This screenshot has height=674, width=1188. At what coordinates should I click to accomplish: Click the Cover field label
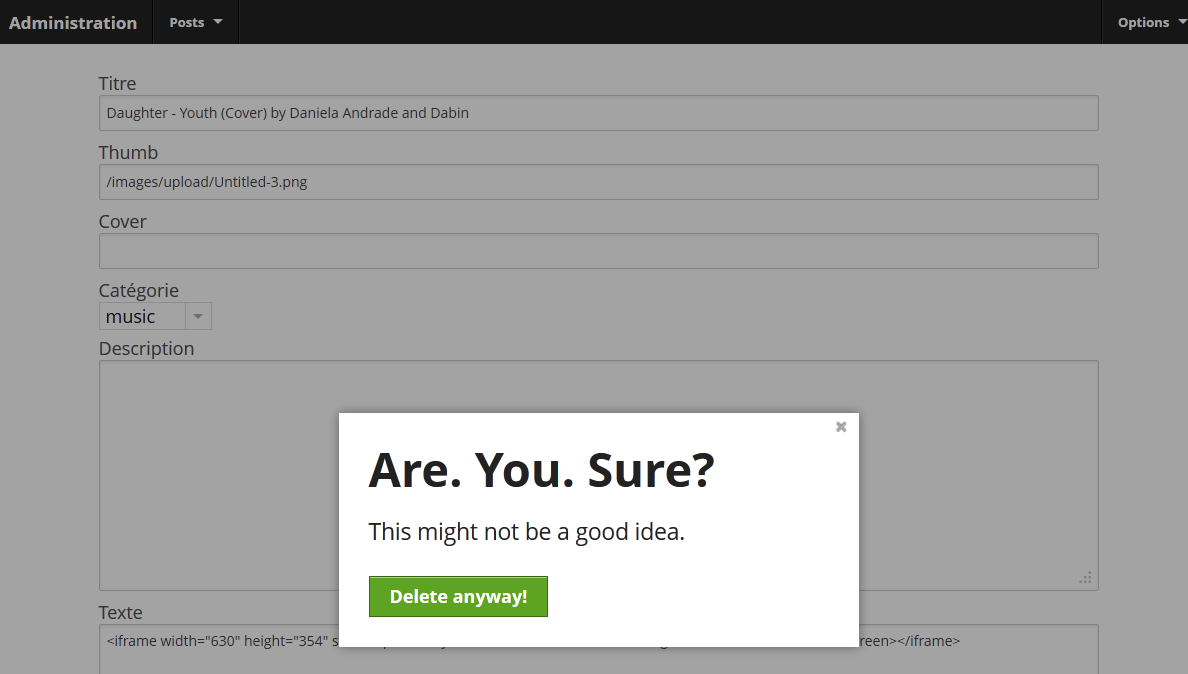pyautogui.click(x=122, y=222)
